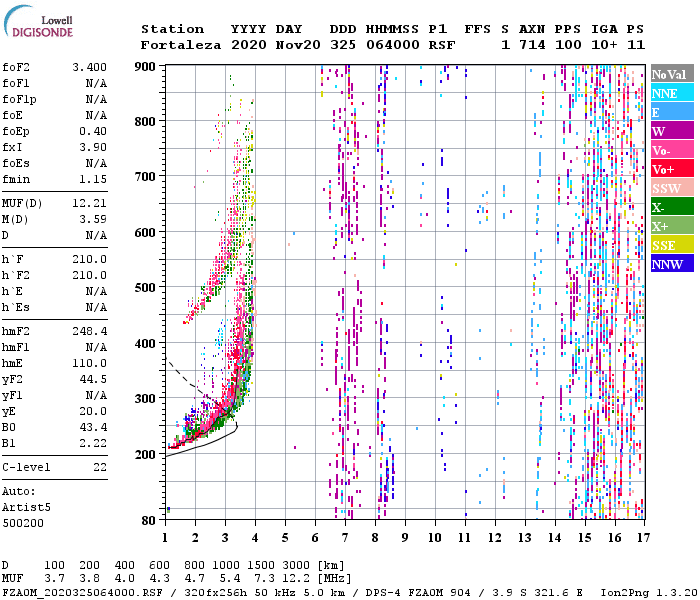Select the SSW light pink legend swatch

point(672,188)
